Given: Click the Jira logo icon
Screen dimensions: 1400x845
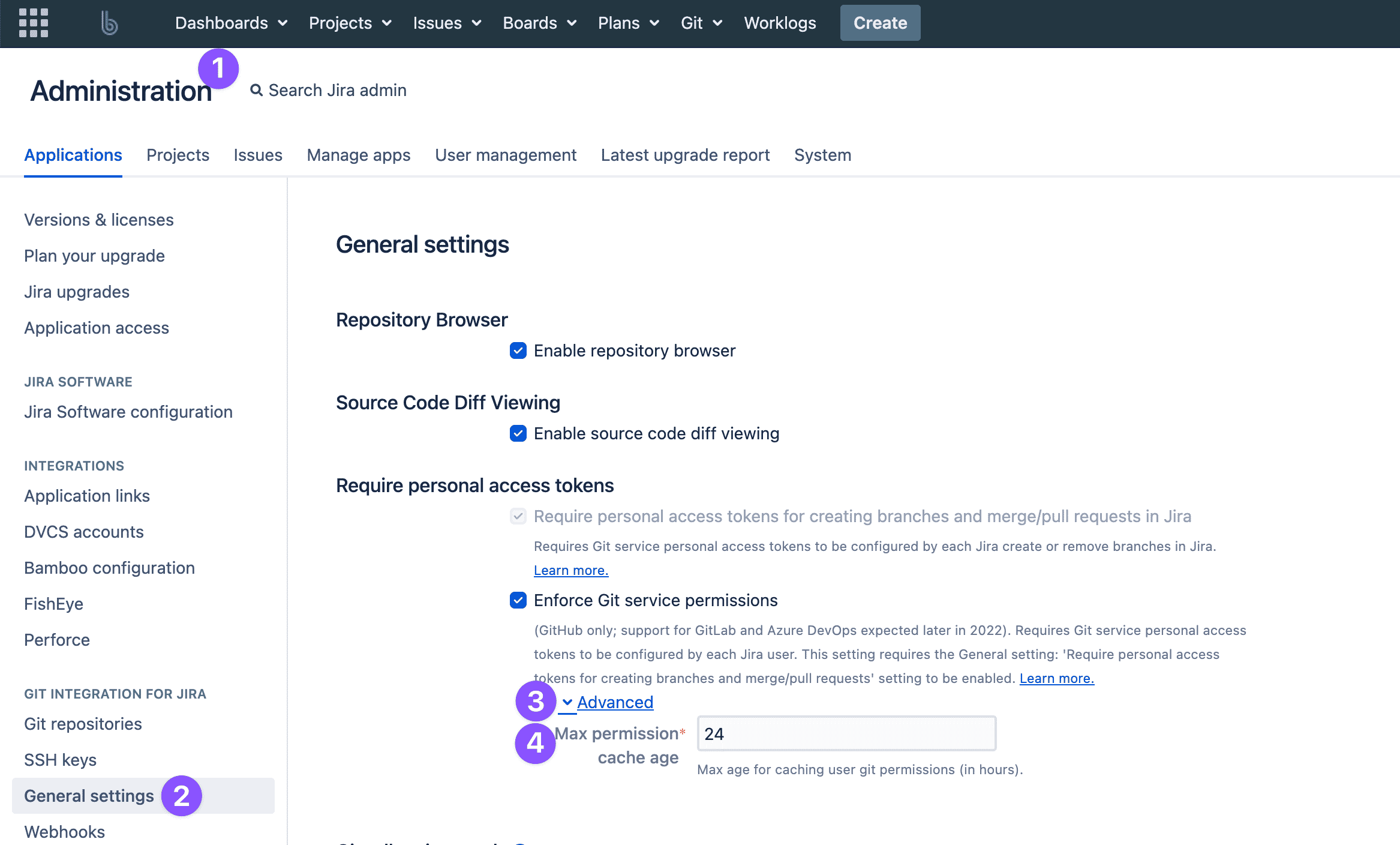Looking at the screenshot, I should point(108,22).
